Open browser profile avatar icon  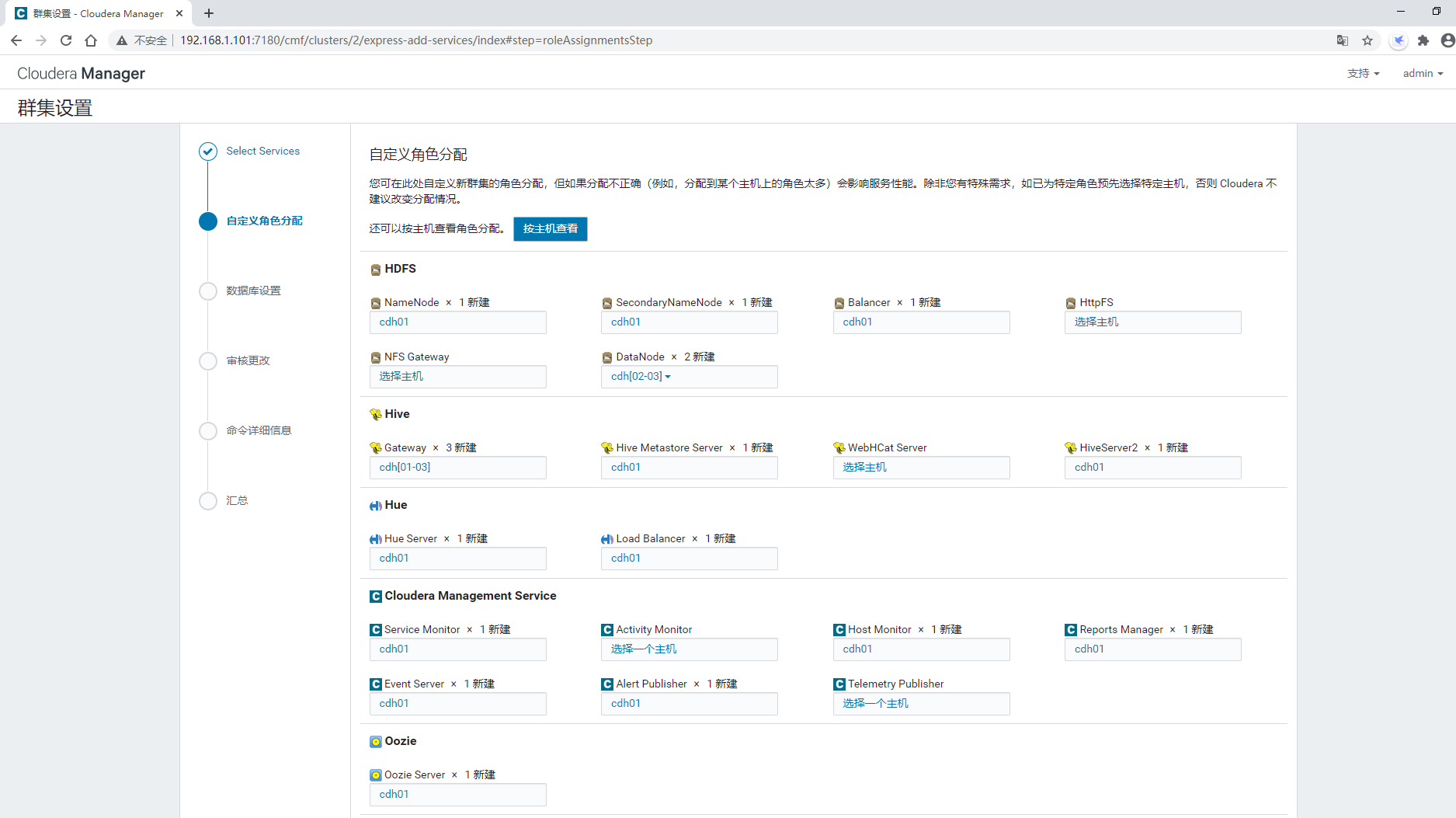(1447, 40)
